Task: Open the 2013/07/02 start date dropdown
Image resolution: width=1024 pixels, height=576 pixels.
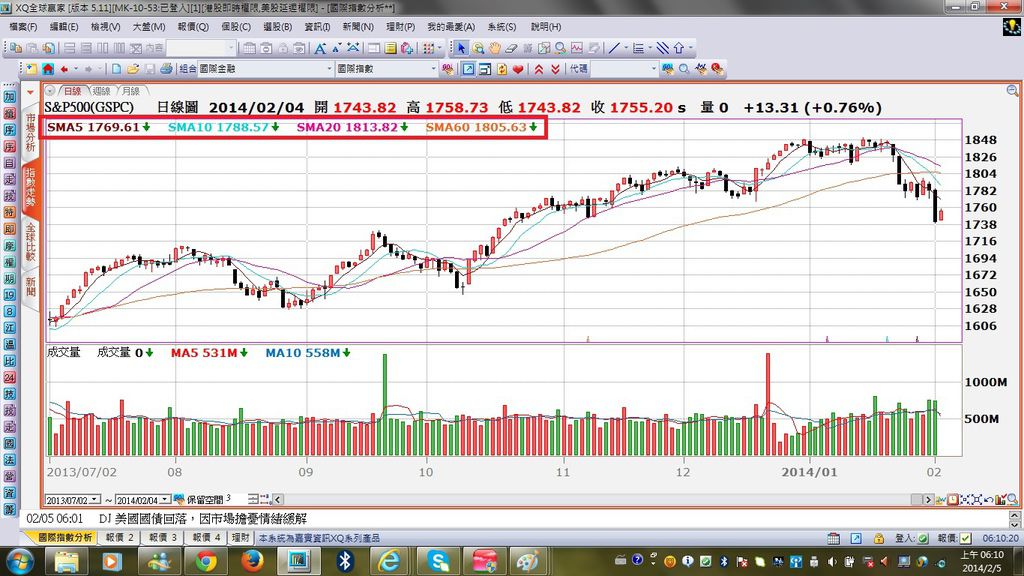Action: coord(93,497)
